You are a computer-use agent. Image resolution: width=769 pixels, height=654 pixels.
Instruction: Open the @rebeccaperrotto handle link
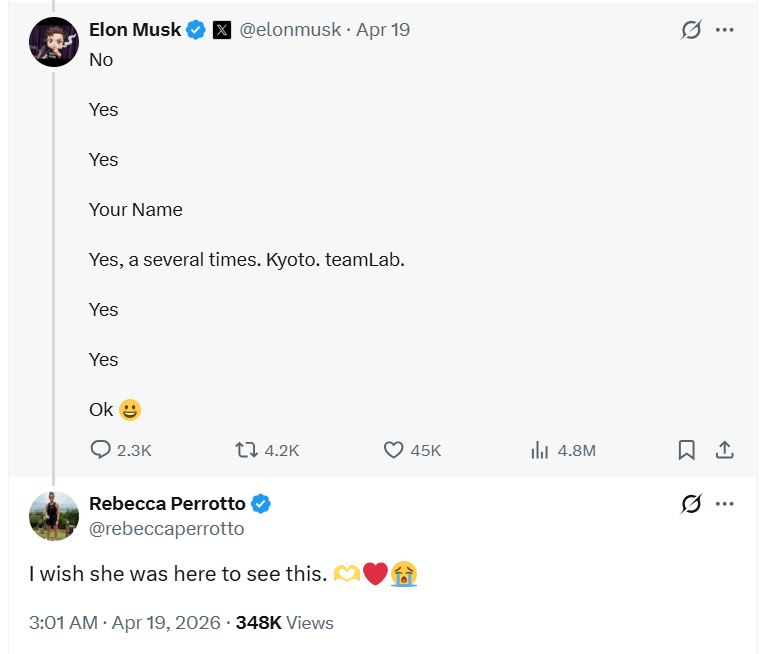tap(167, 528)
